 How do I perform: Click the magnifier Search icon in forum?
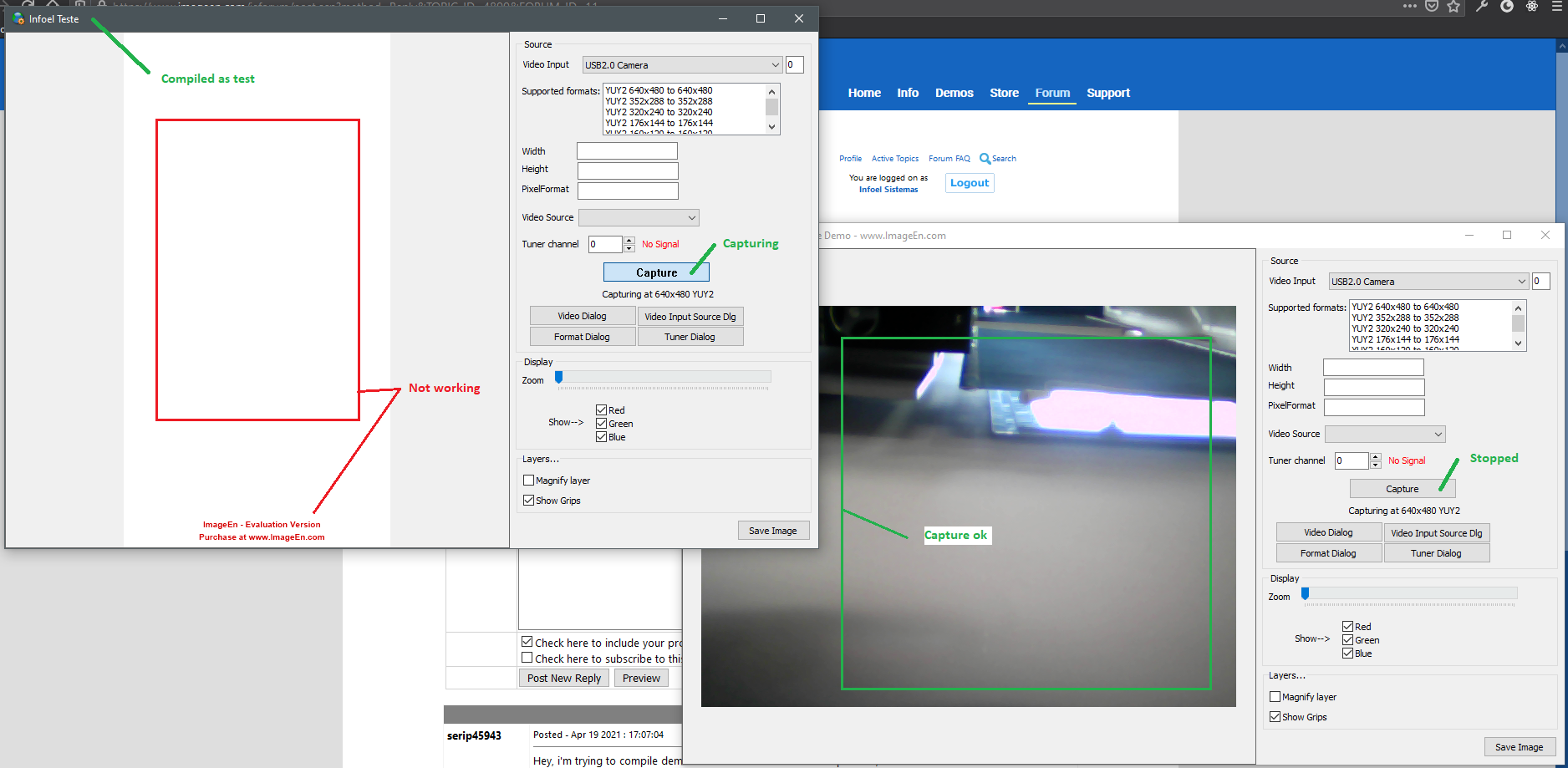pyautogui.click(x=985, y=159)
